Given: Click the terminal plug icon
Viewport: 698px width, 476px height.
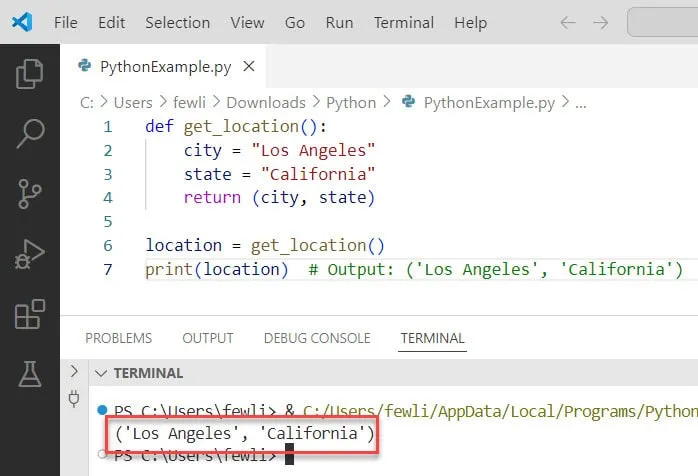Looking at the screenshot, I should click(x=73, y=398).
